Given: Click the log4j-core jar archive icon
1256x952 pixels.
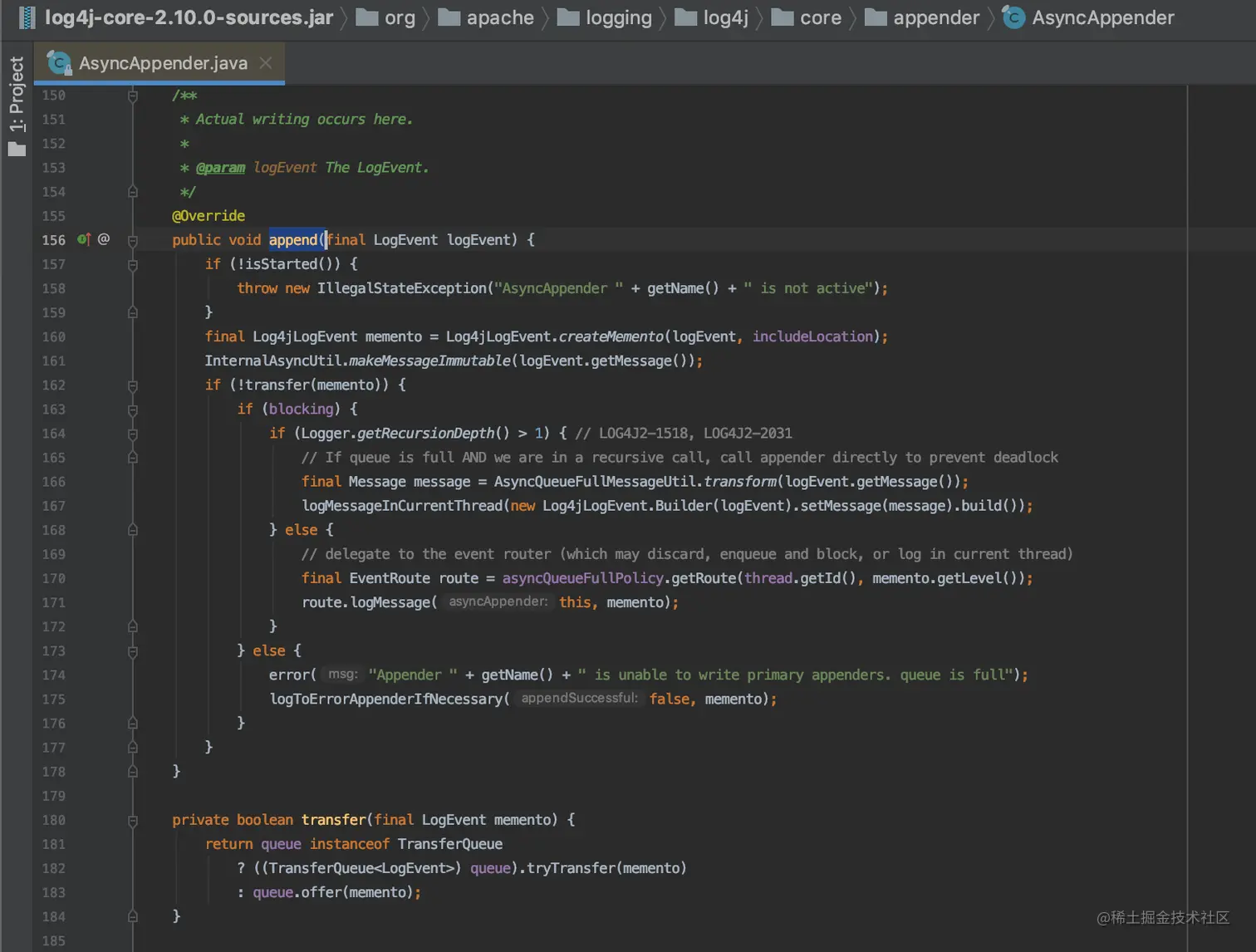Looking at the screenshot, I should tap(27, 17).
